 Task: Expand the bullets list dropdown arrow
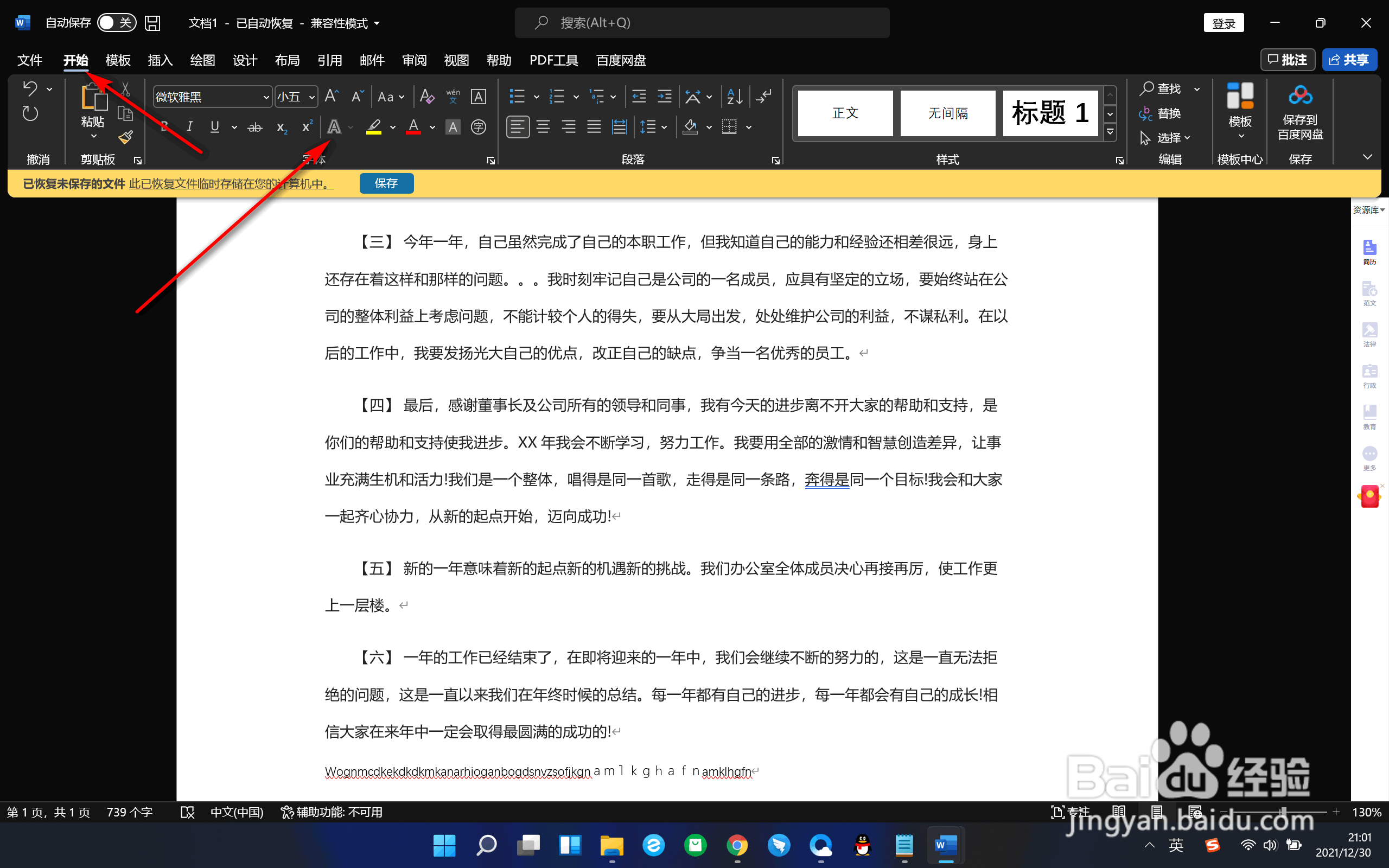[x=536, y=97]
